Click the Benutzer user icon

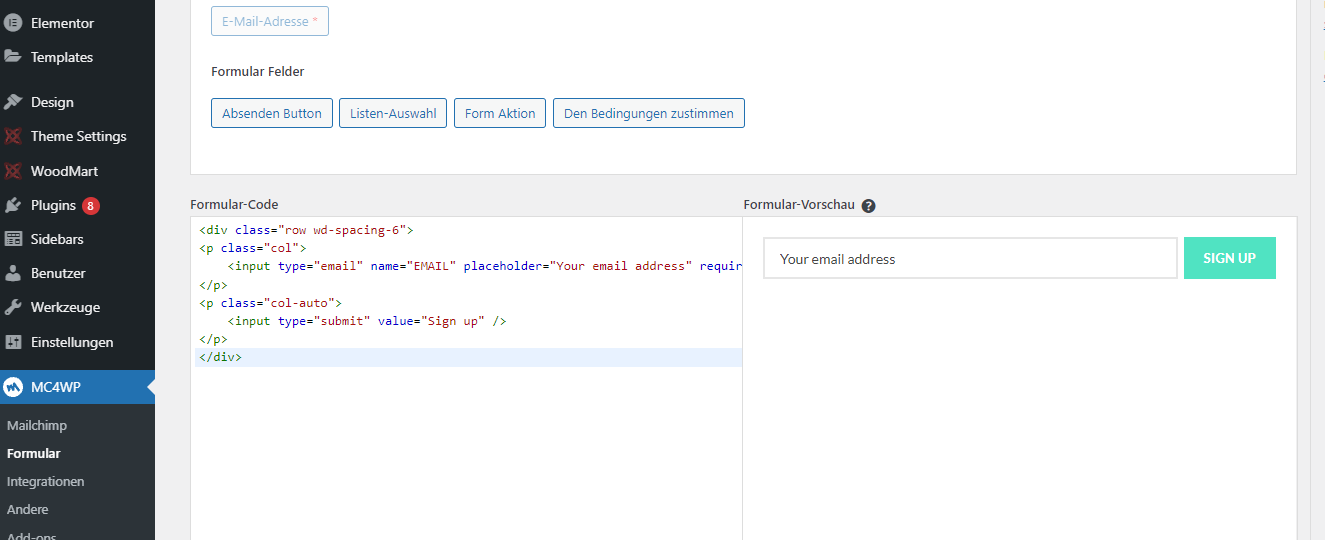click(13, 273)
